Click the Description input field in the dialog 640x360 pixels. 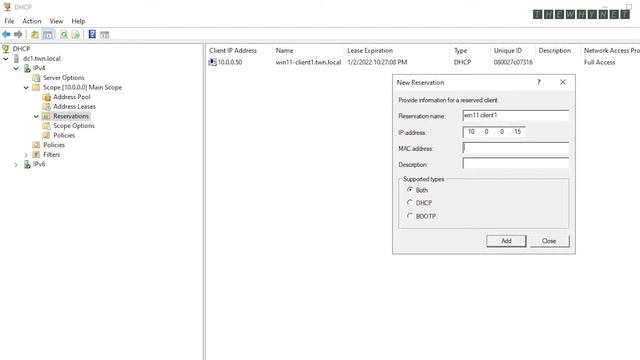tap(516, 164)
